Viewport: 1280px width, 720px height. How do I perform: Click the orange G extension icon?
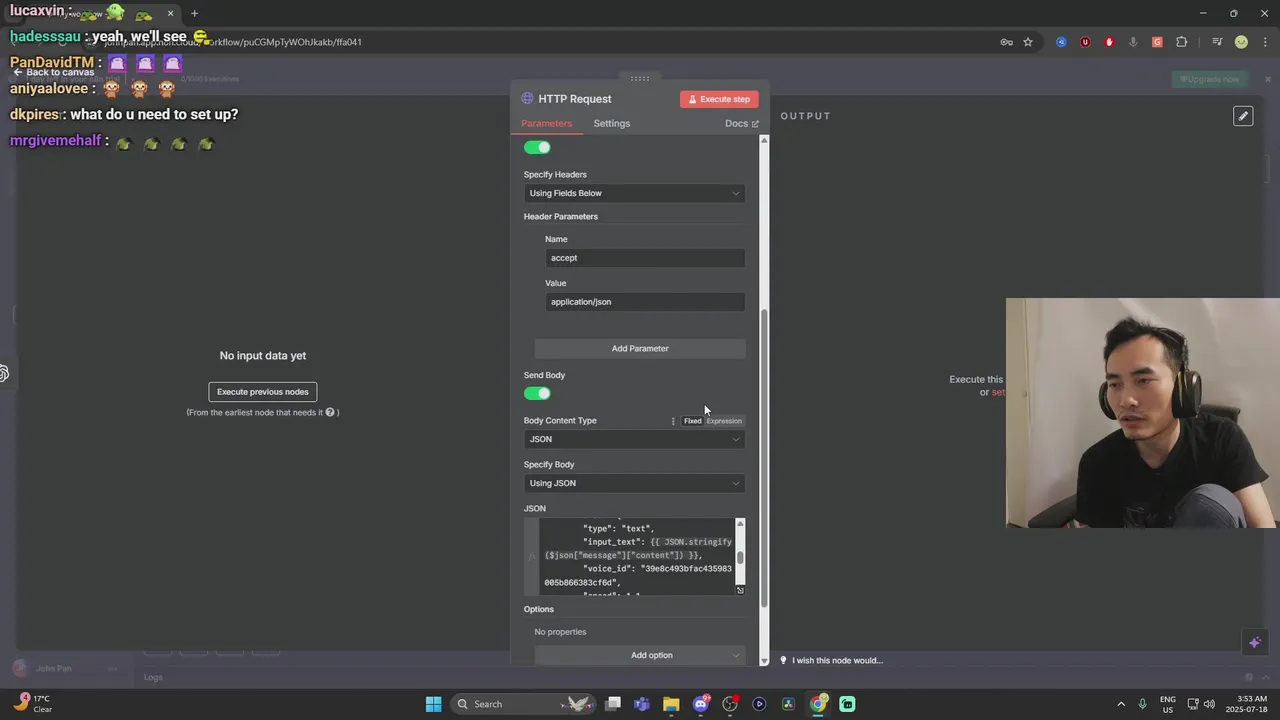(1157, 42)
